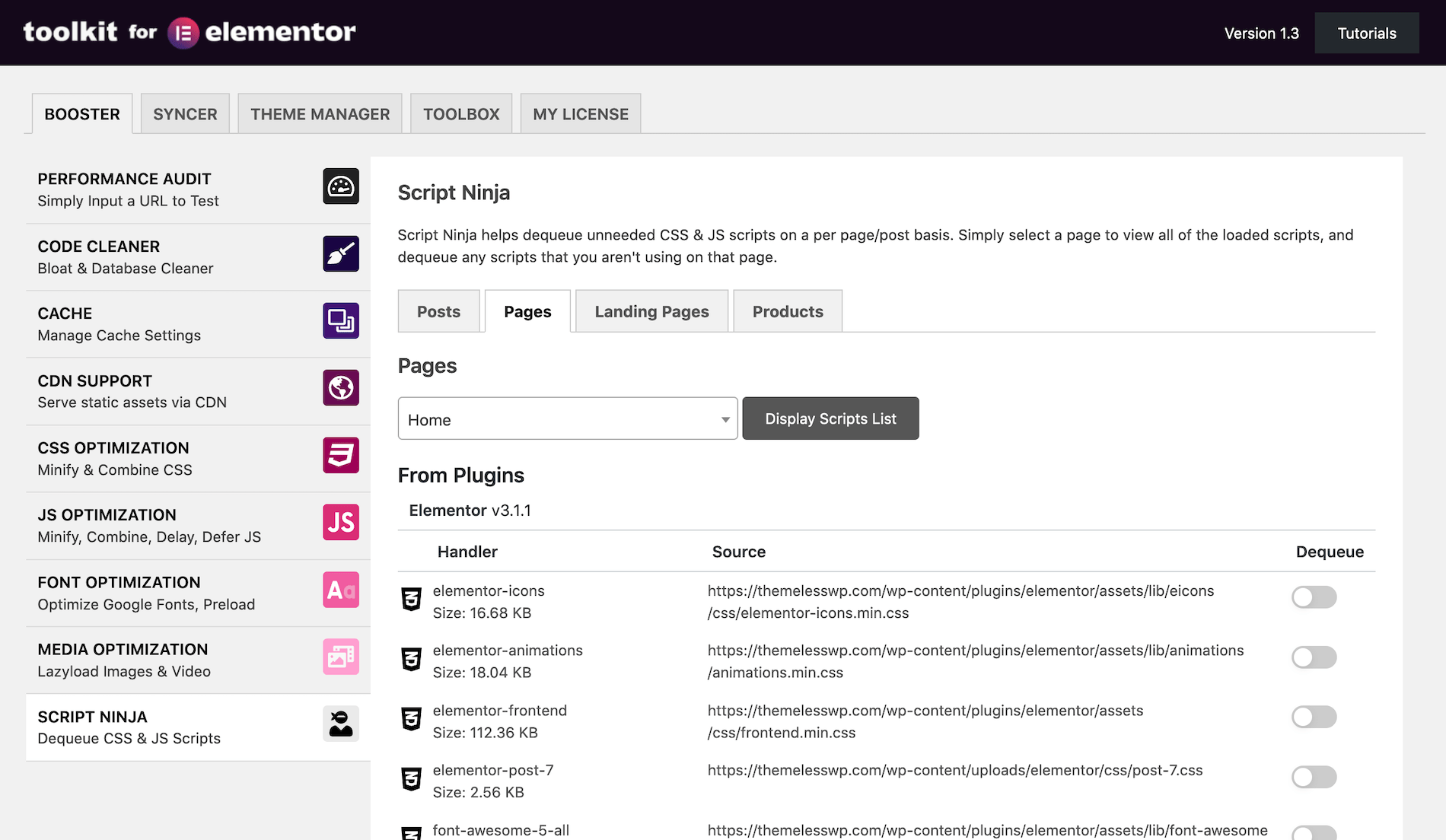Screen dimensions: 1446x840
Task: Open the Home page select dropdown
Action: pos(568,418)
